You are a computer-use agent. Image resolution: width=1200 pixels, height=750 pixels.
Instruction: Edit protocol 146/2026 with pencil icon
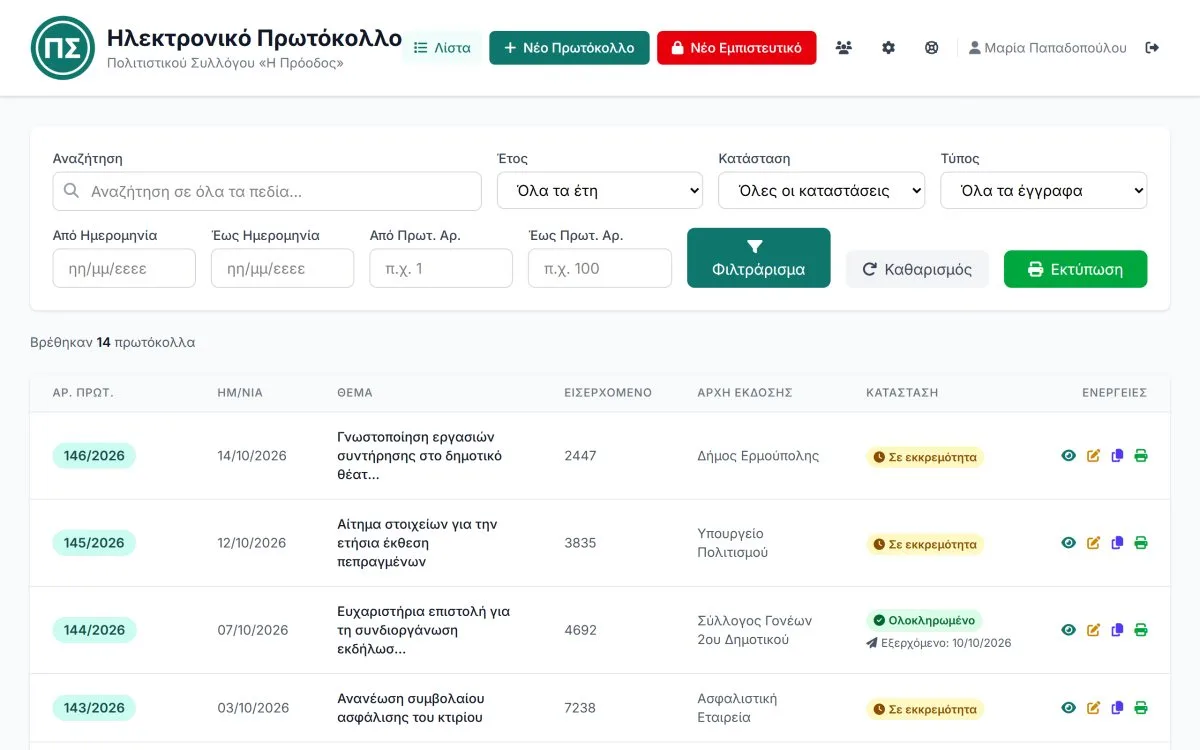coord(1093,456)
